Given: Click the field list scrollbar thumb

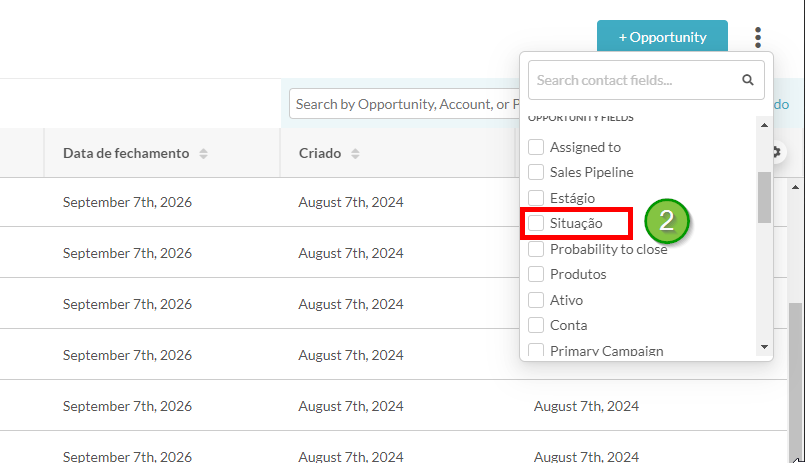Looking at the screenshot, I should (764, 198).
